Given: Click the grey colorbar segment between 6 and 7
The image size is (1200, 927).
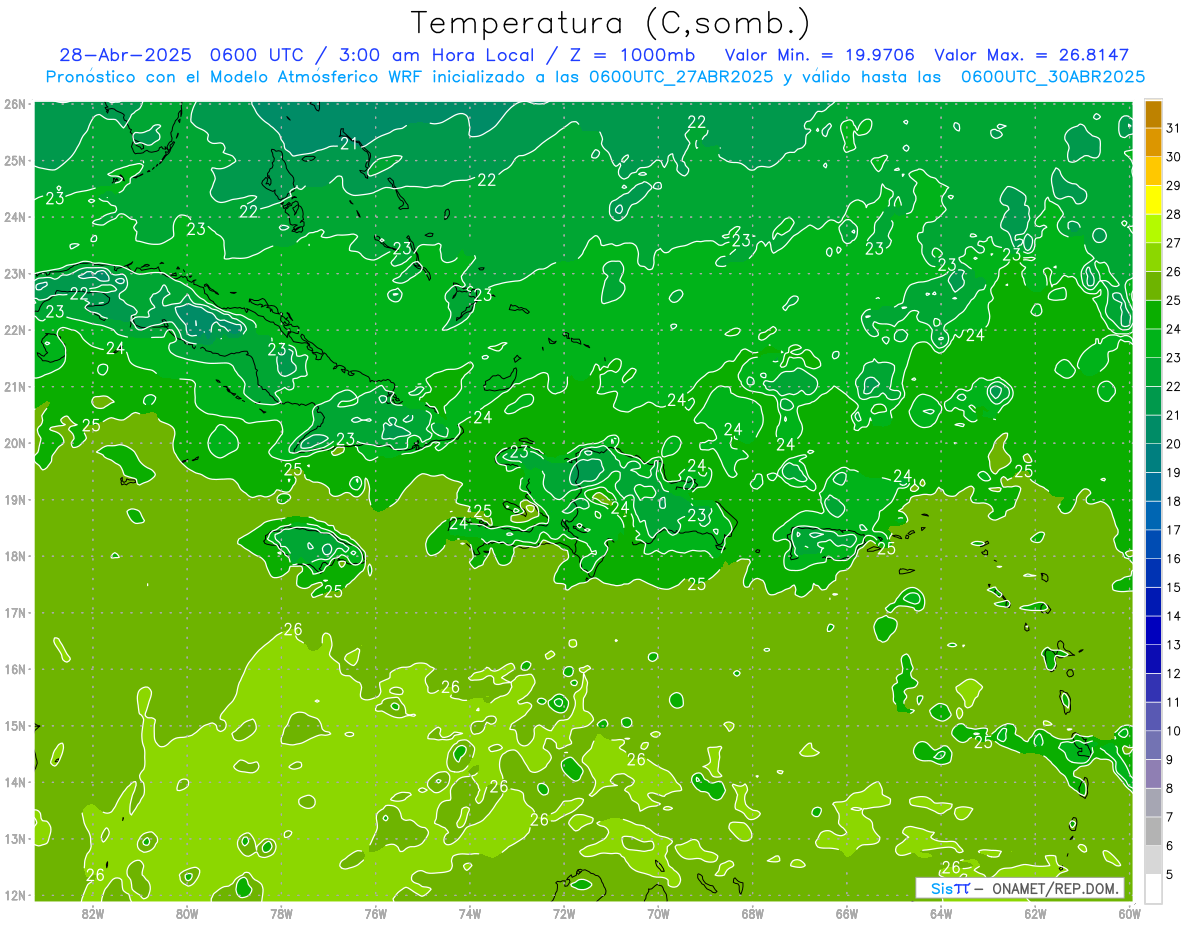Looking at the screenshot, I should (x=1153, y=831).
